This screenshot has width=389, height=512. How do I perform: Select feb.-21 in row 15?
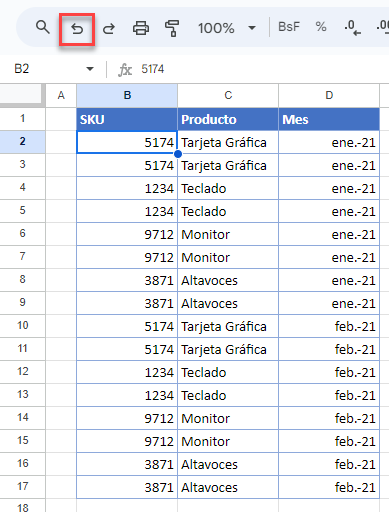[329, 441]
